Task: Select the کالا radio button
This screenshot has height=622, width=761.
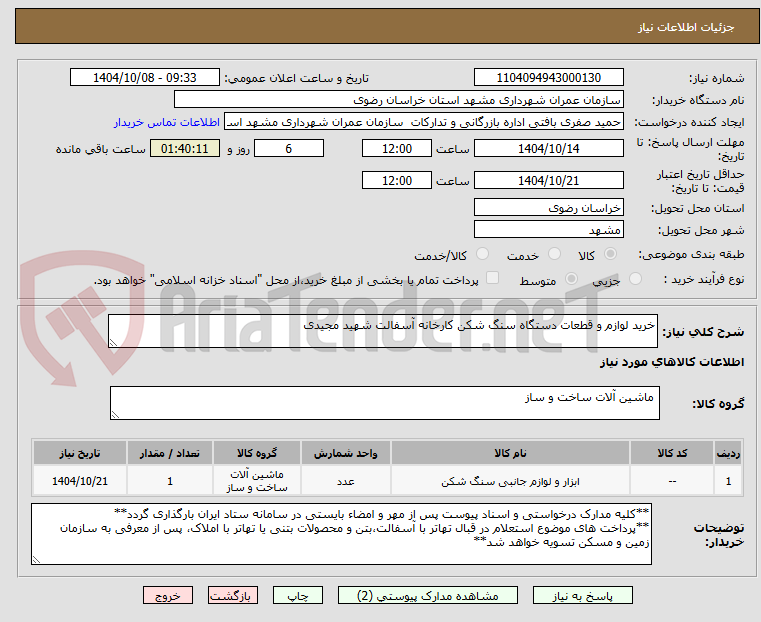Action: [611, 254]
